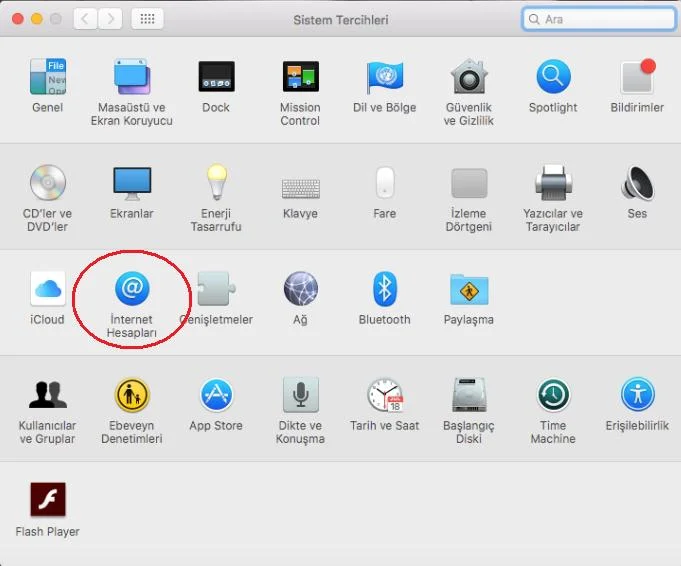Image resolution: width=681 pixels, height=566 pixels.
Task: Click the show all grid button
Action: coord(147,19)
